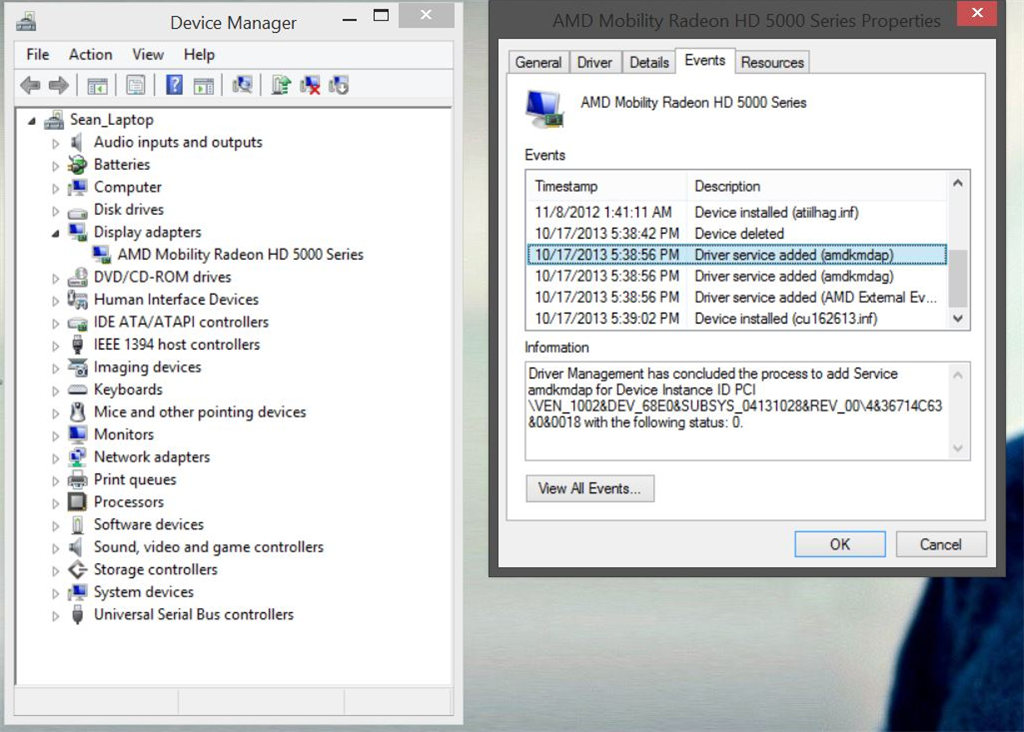Expand the System devices node
1024x732 pixels.
[56, 593]
